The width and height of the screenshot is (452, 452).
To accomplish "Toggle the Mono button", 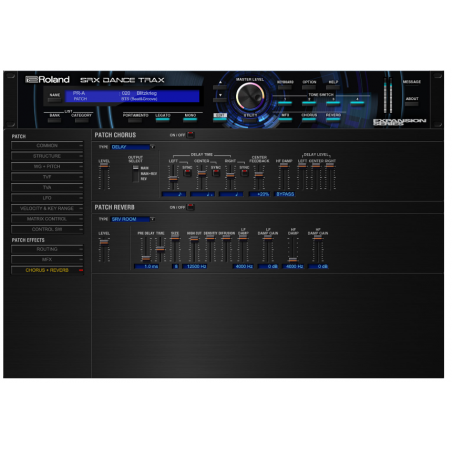I will point(190,119).
